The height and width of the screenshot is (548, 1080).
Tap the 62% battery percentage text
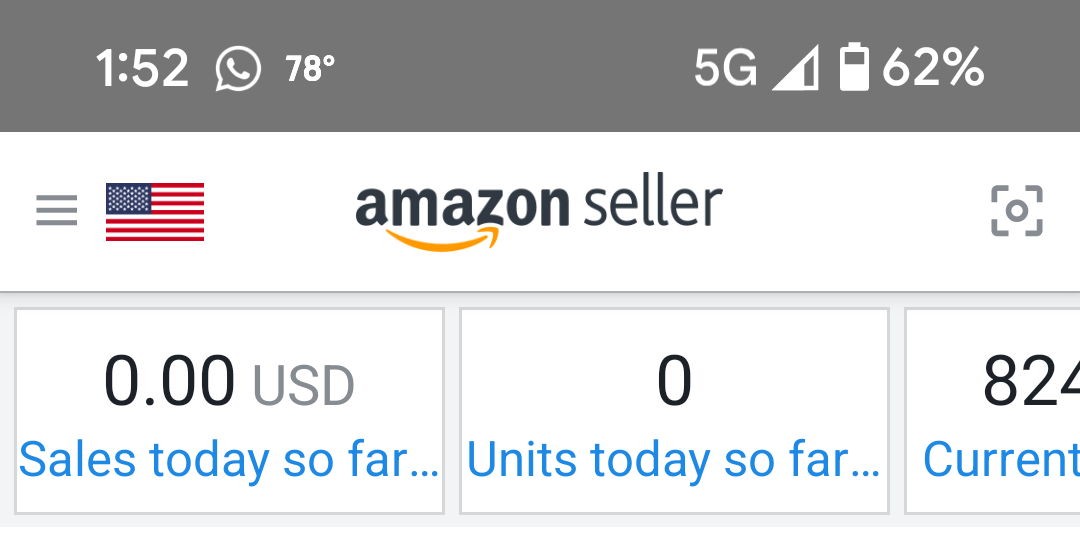[933, 67]
